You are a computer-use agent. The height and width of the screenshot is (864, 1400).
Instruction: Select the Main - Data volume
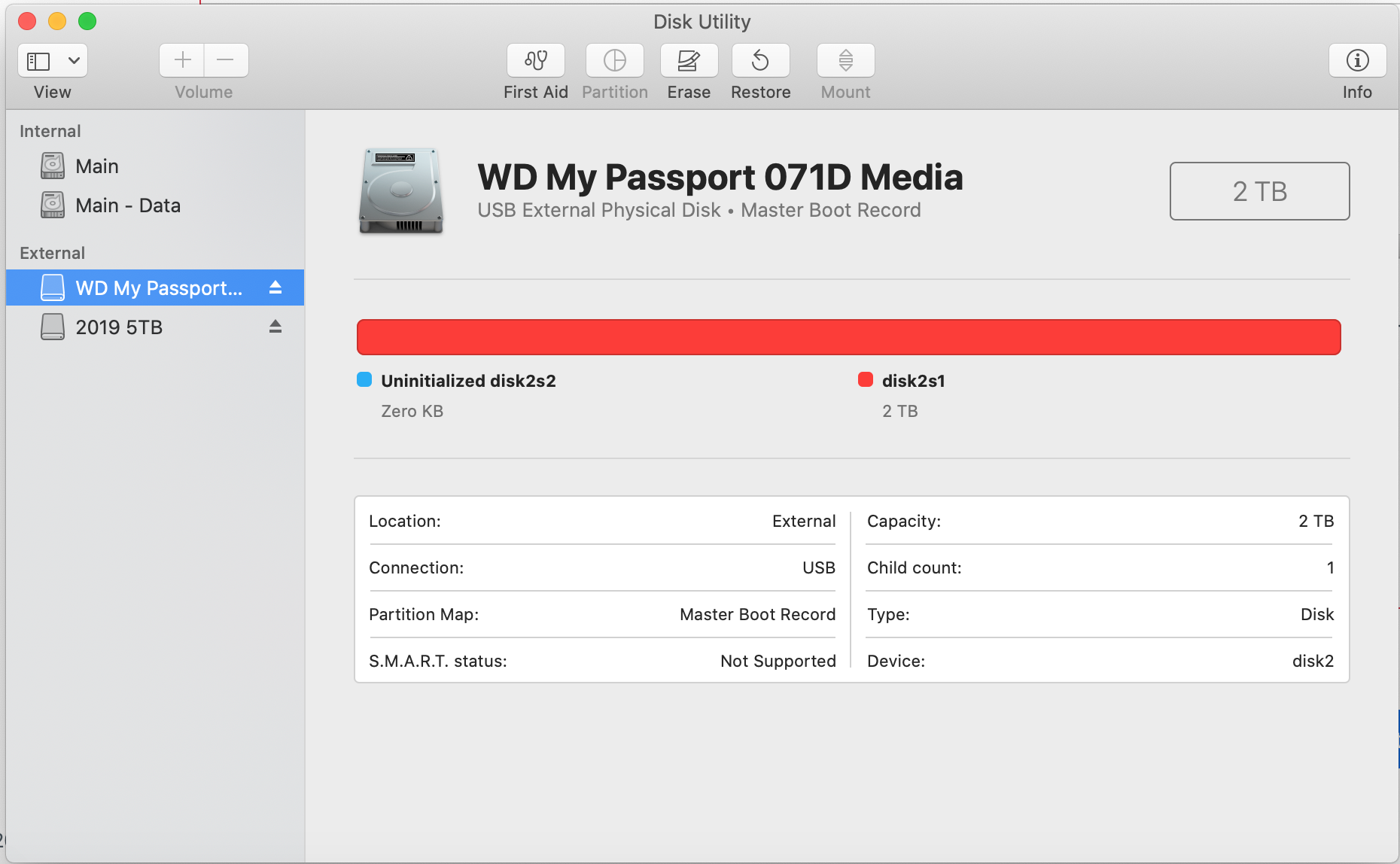(128, 205)
